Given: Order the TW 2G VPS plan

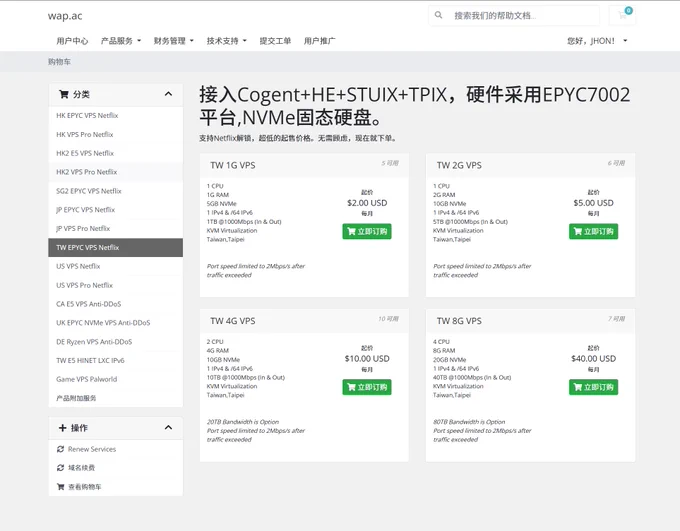Looking at the screenshot, I should coord(593,231).
